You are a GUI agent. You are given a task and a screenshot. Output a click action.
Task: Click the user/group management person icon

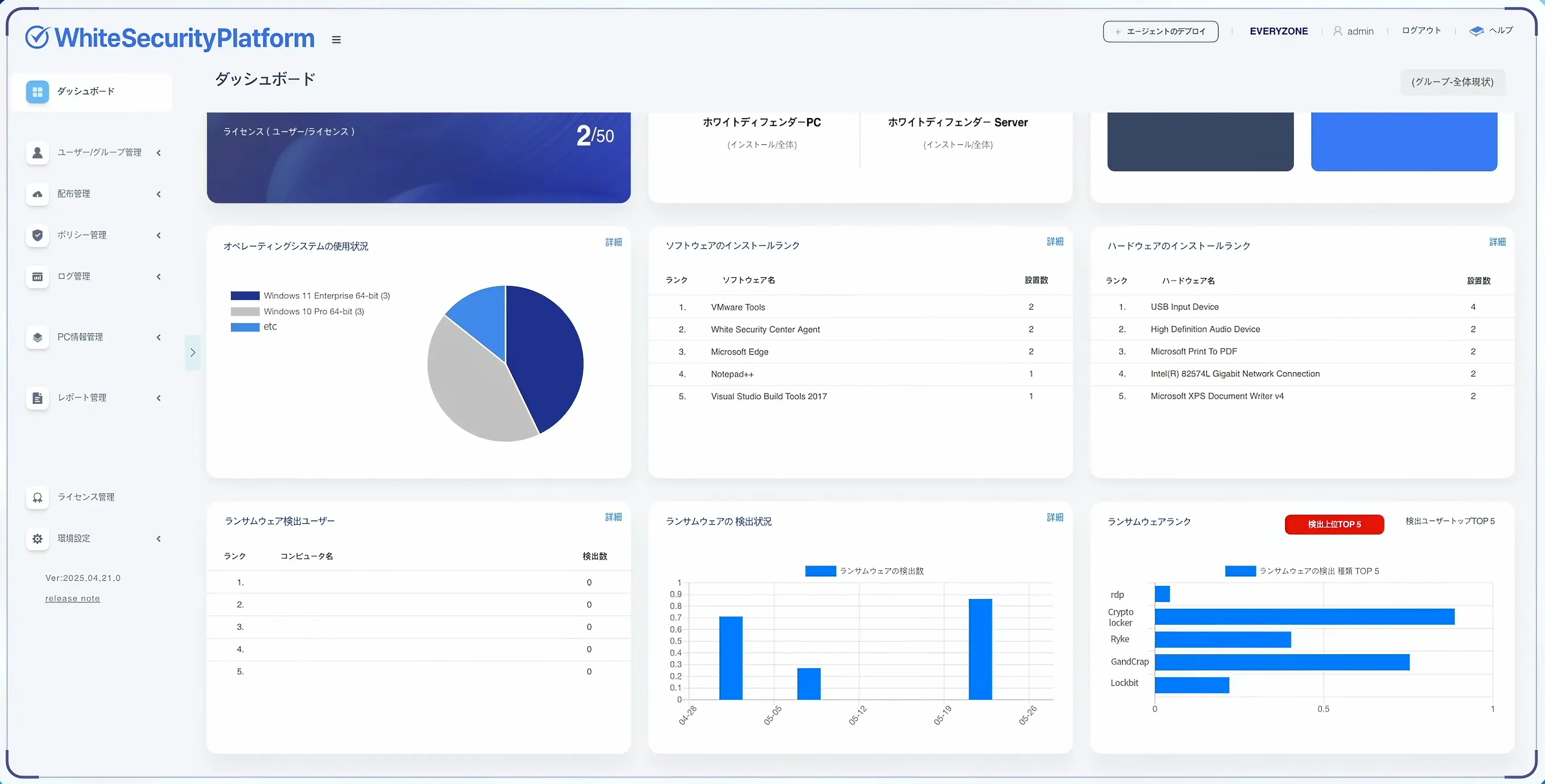point(37,152)
